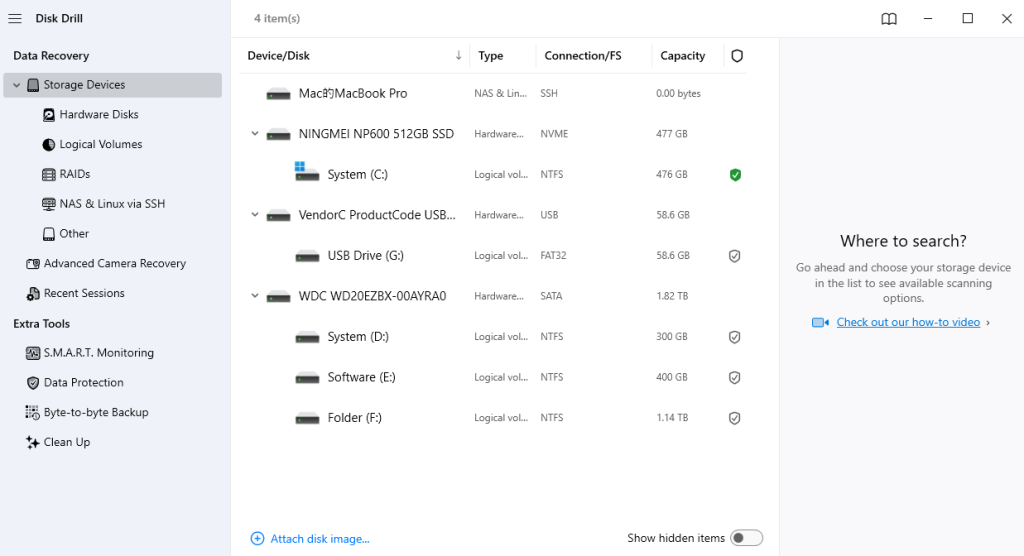Open Data Protection tool

(x=84, y=382)
